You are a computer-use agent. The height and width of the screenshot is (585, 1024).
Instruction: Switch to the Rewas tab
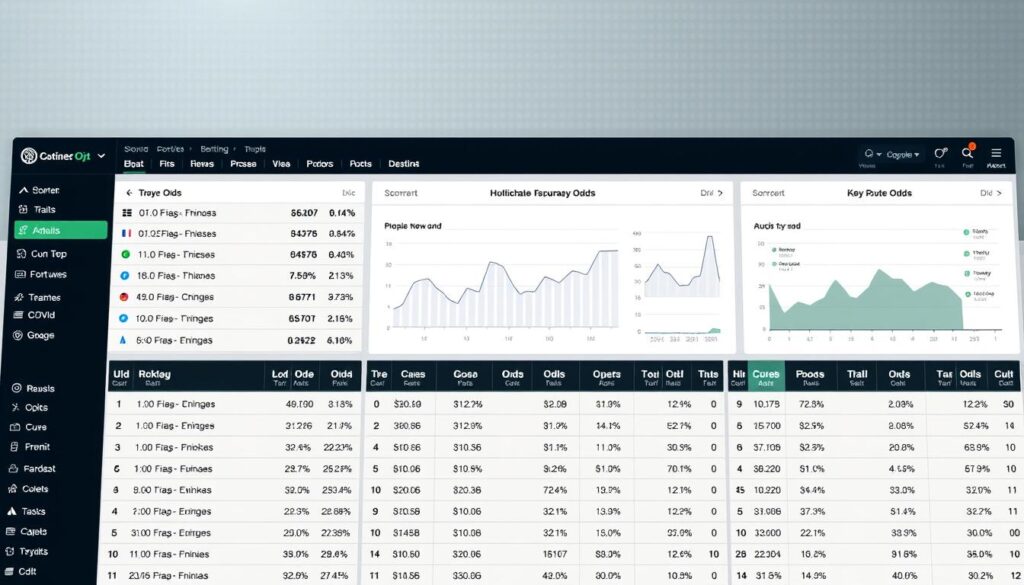202,164
